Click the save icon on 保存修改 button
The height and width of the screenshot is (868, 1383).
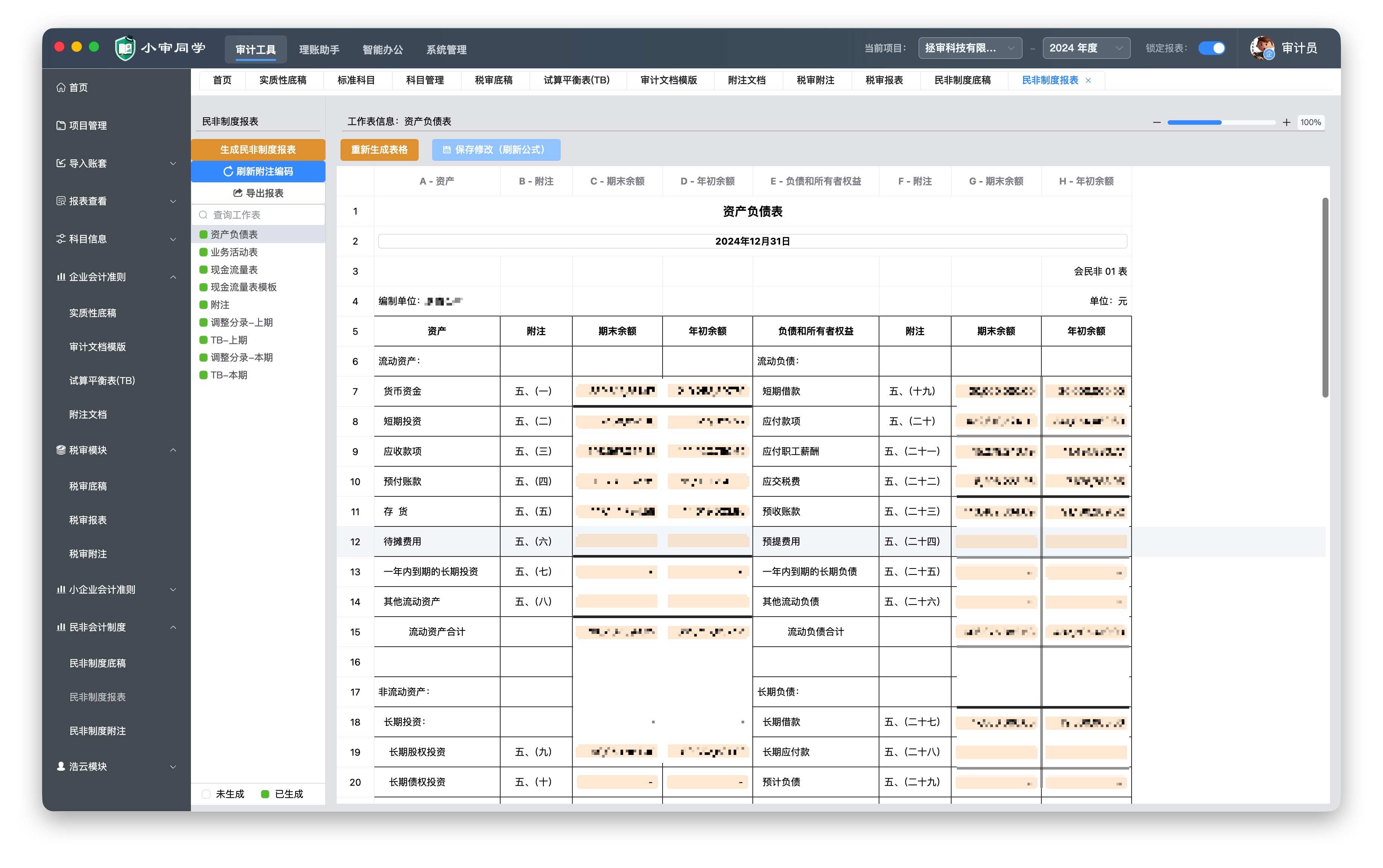[446, 150]
